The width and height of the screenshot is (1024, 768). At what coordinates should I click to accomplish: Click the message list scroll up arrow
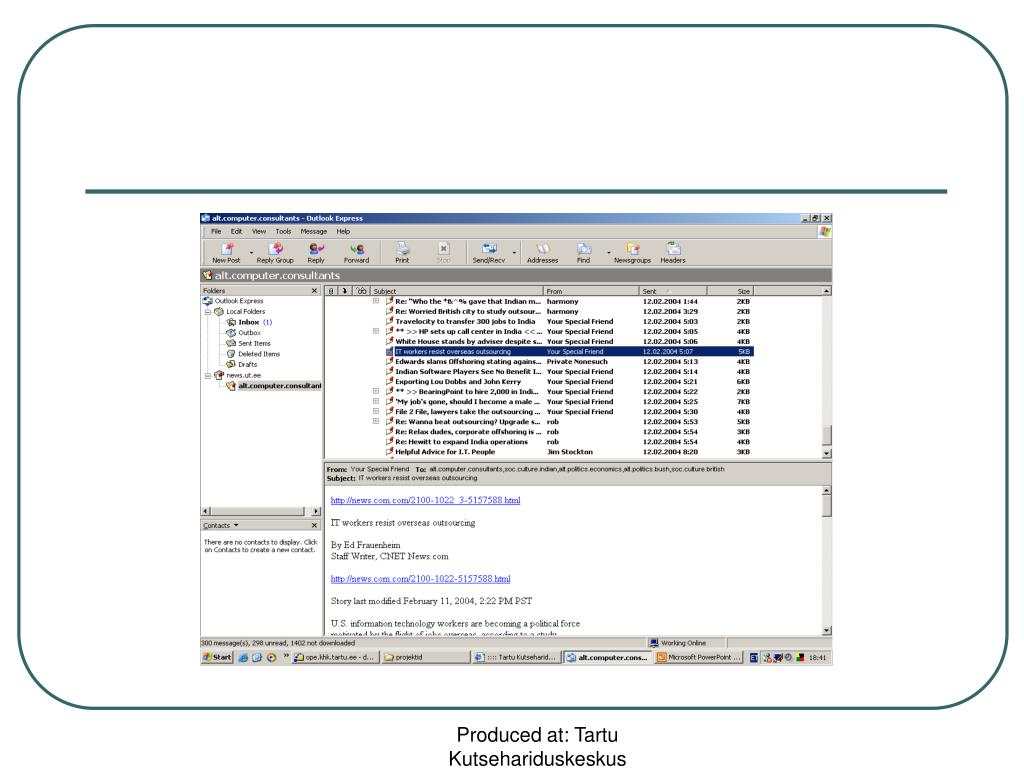click(827, 291)
